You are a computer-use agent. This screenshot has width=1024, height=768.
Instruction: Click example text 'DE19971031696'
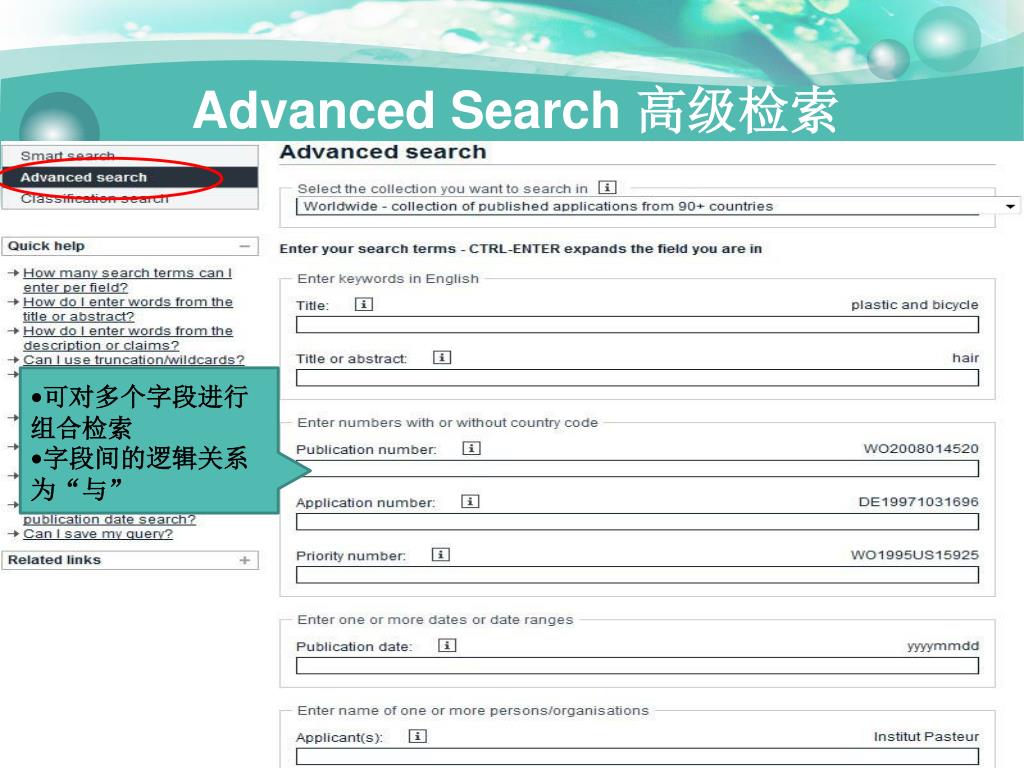[x=918, y=502]
